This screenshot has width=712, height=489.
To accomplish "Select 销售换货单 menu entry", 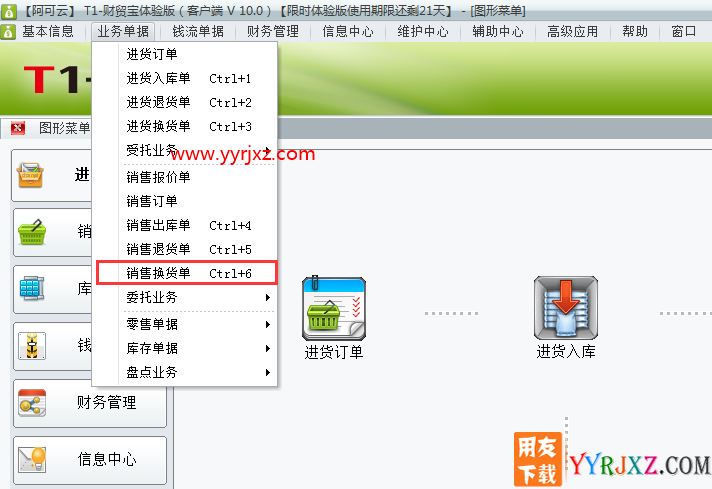I will [186, 273].
